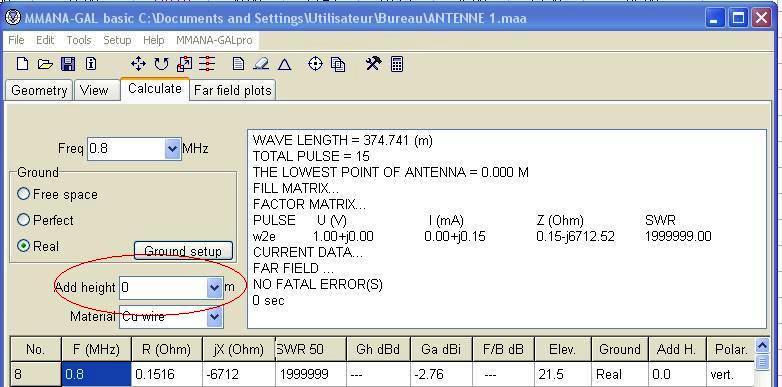The height and width of the screenshot is (387, 782).
Task: Click the red stacked-lines icon
Action: (207, 64)
